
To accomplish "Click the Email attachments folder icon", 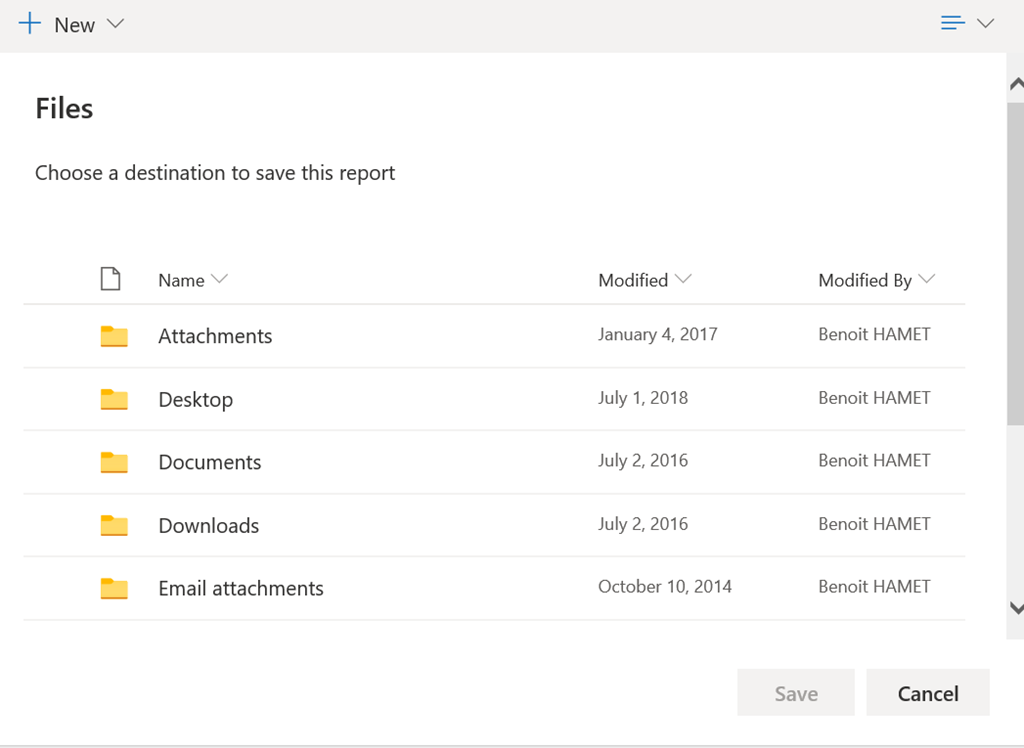I will (114, 588).
